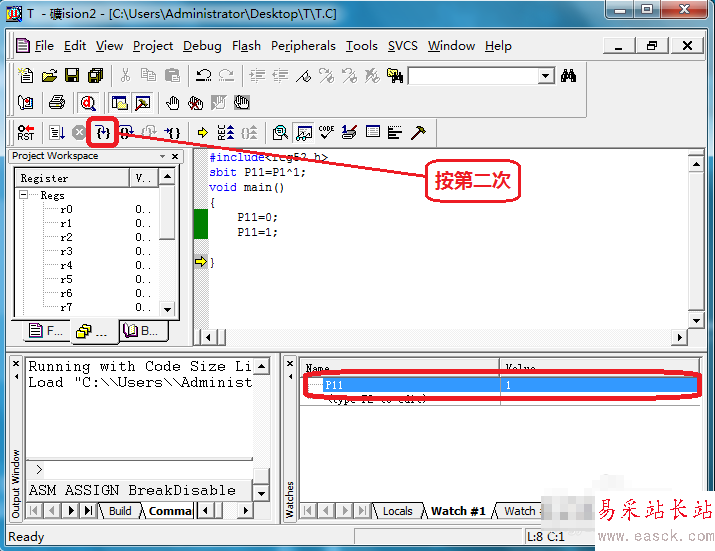Toggle the Output Window toolbar button
Screen dimensions: 715x551
143,103
